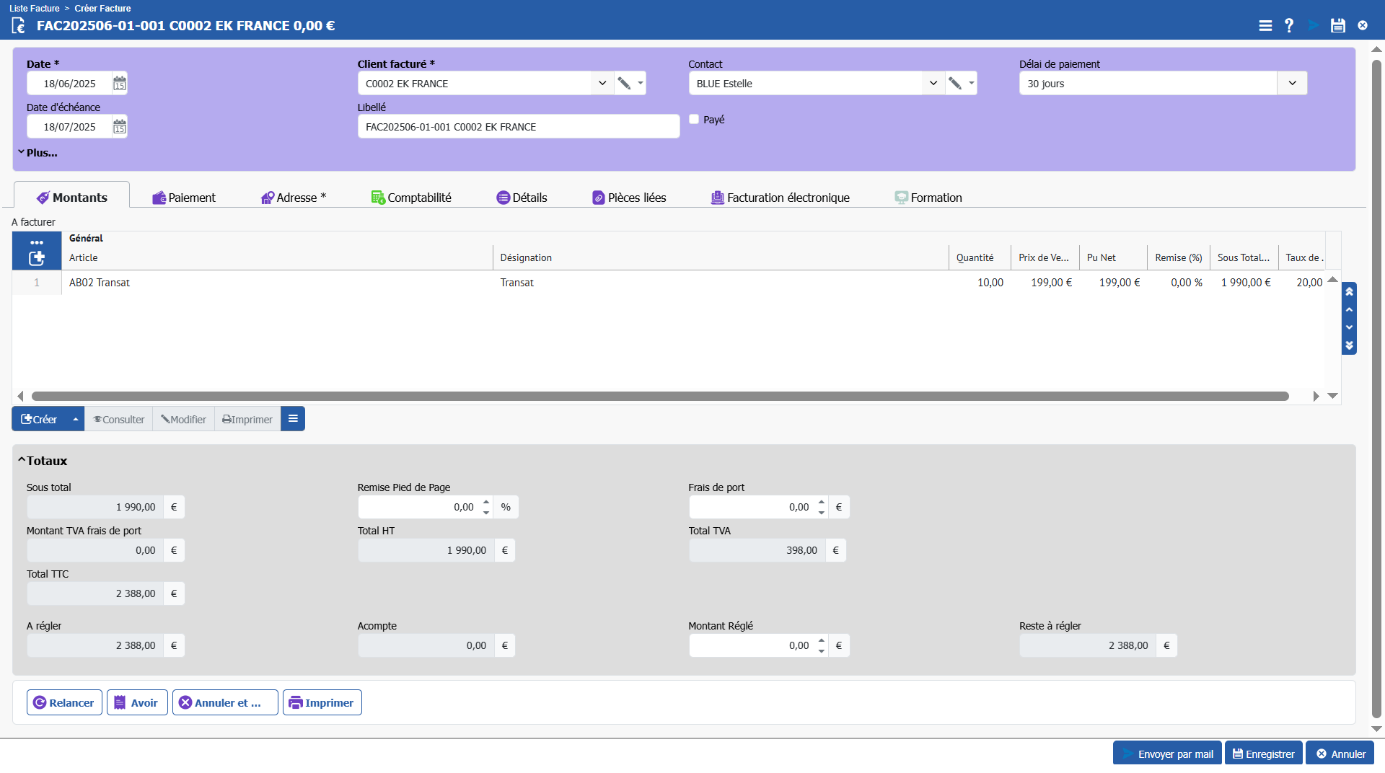This screenshot has height=773, width=1385.
Task: Collapse the Totaux section
Action: [x=42, y=461]
